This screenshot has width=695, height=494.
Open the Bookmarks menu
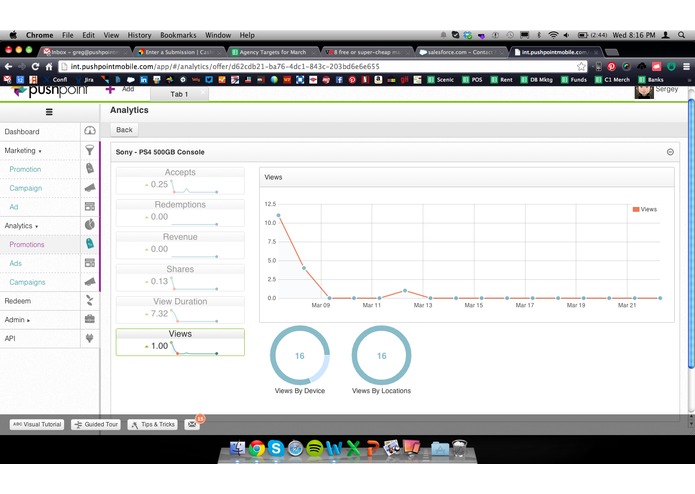[178, 35]
